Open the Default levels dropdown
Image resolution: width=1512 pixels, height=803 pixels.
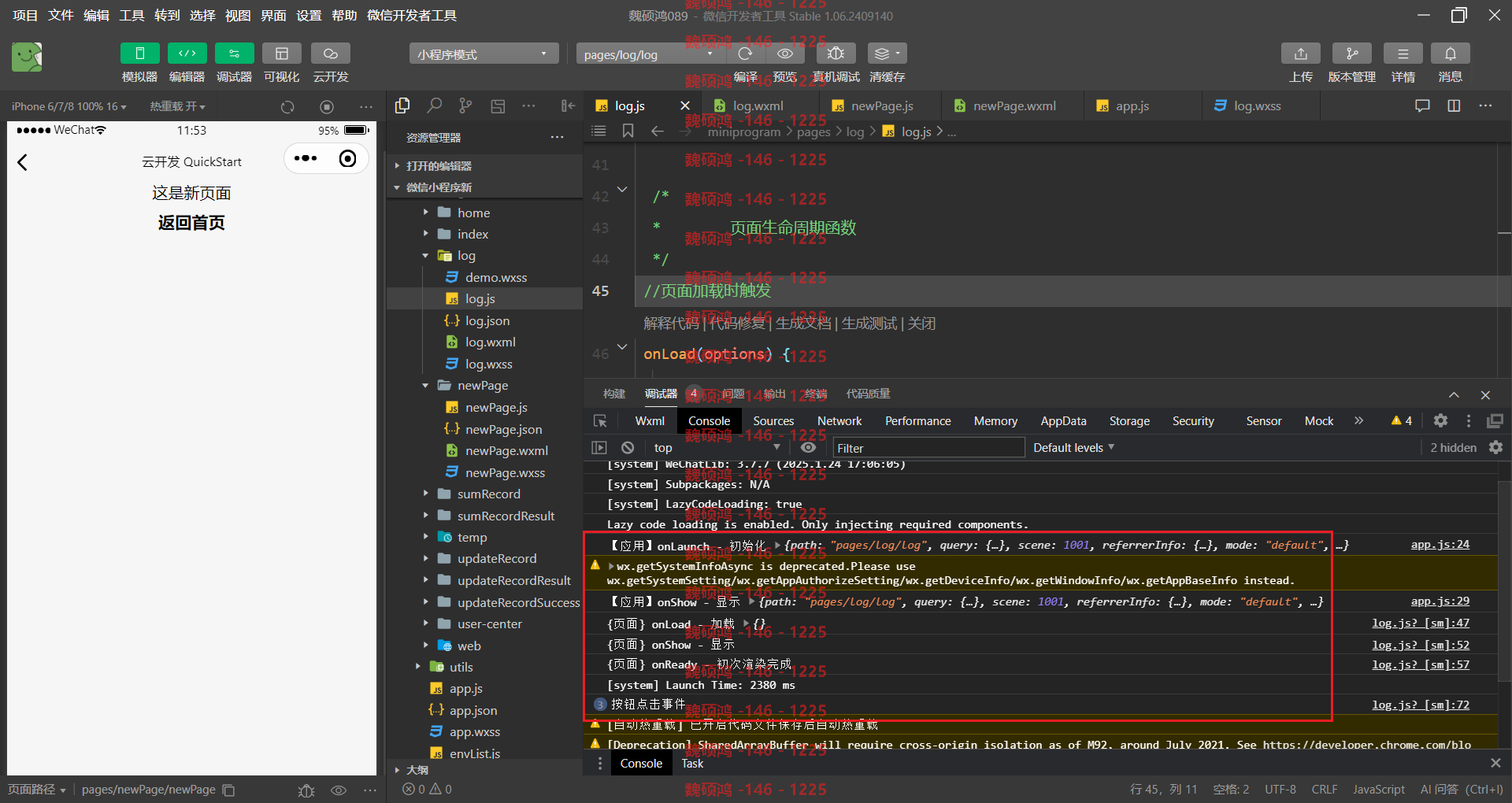click(x=1073, y=448)
